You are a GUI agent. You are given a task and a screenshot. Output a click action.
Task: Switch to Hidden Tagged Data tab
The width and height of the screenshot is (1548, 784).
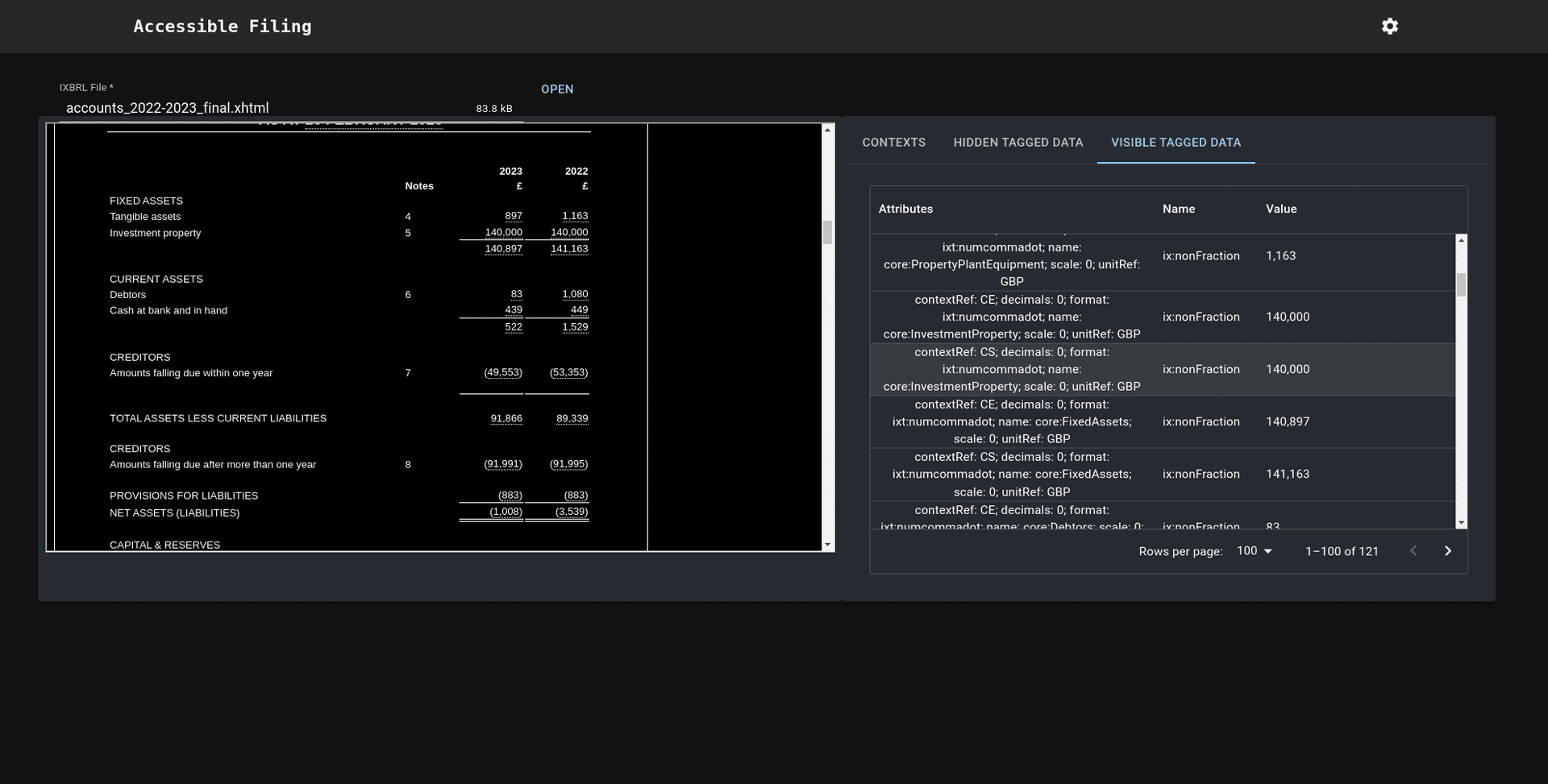pyautogui.click(x=1018, y=143)
